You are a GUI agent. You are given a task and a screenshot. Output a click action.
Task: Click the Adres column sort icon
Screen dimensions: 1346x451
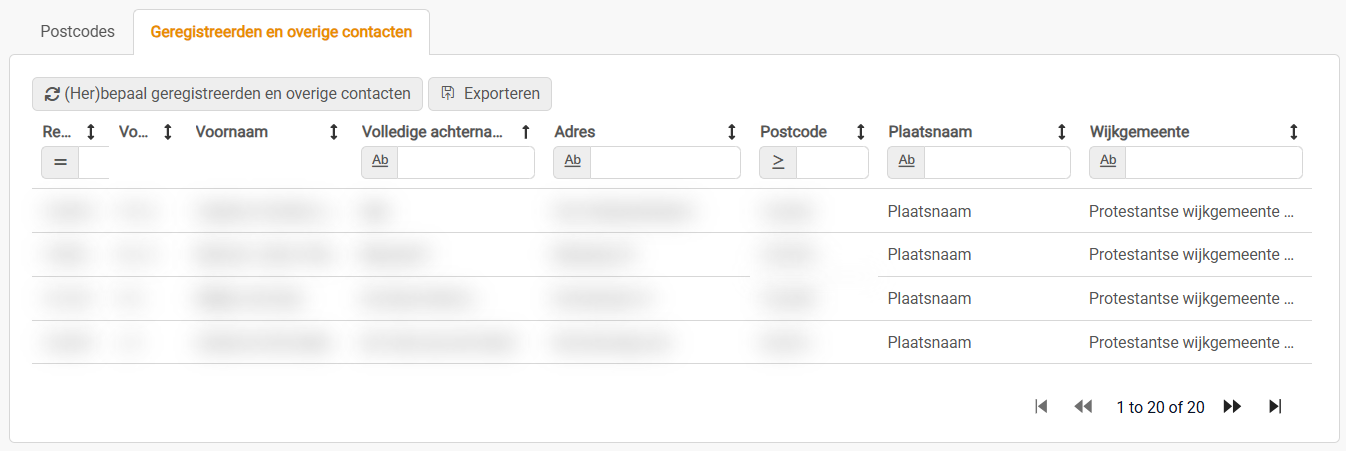[x=732, y=132]
